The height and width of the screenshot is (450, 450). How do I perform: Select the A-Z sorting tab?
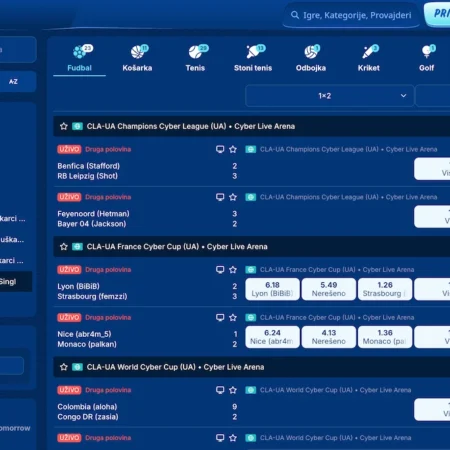pos(13,82)
